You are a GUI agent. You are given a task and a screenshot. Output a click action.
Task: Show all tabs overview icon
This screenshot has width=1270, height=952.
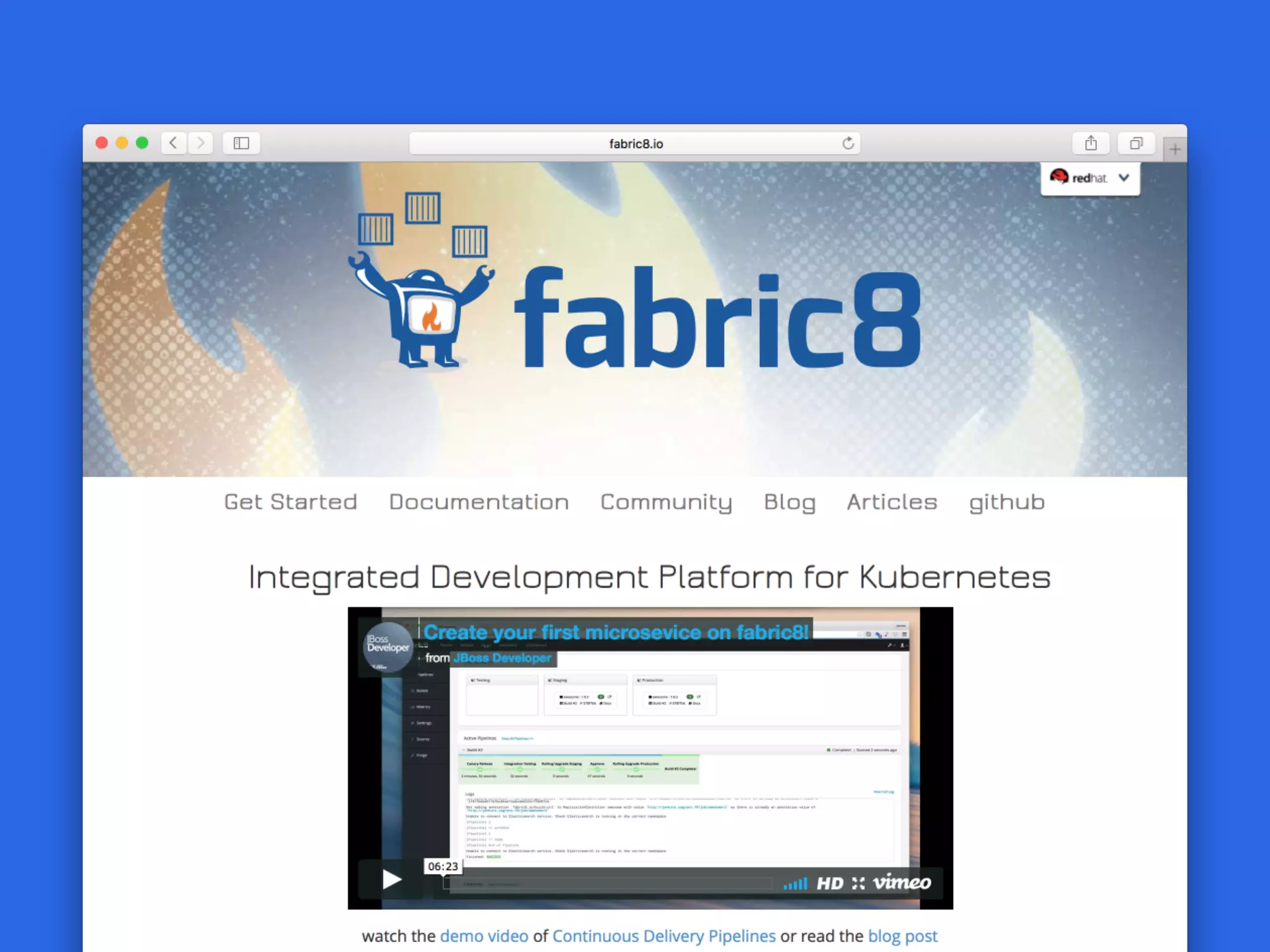coord(1135,143)
